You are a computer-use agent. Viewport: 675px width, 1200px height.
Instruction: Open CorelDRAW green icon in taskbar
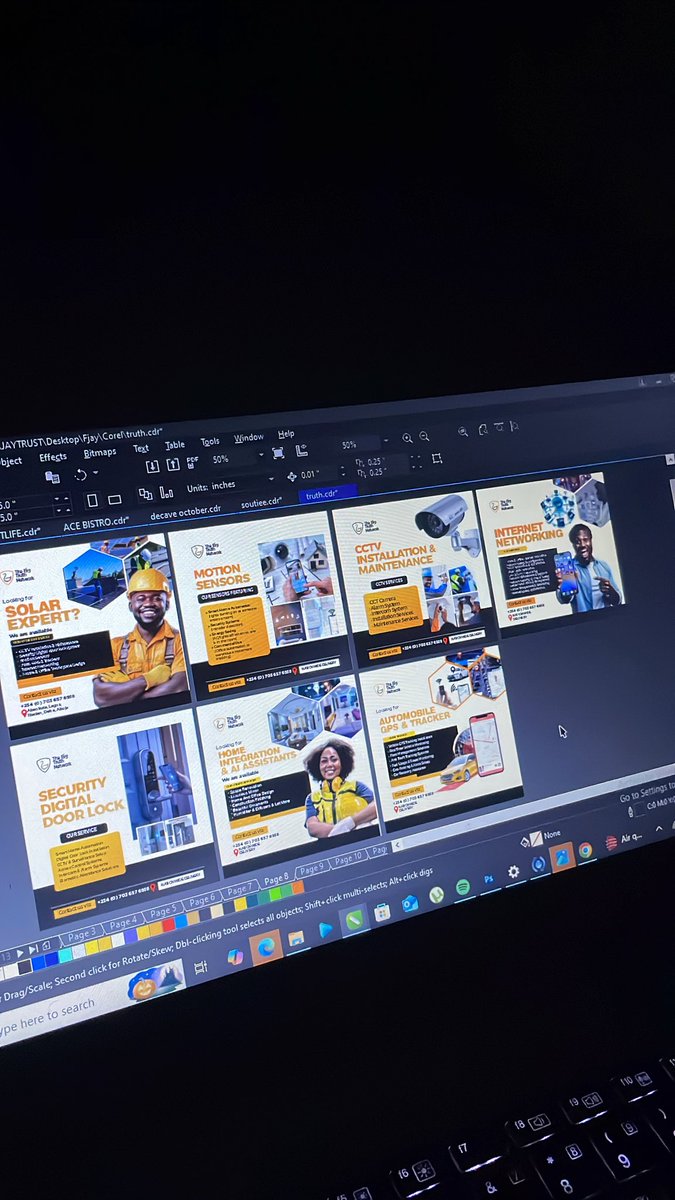click(354, 920)
